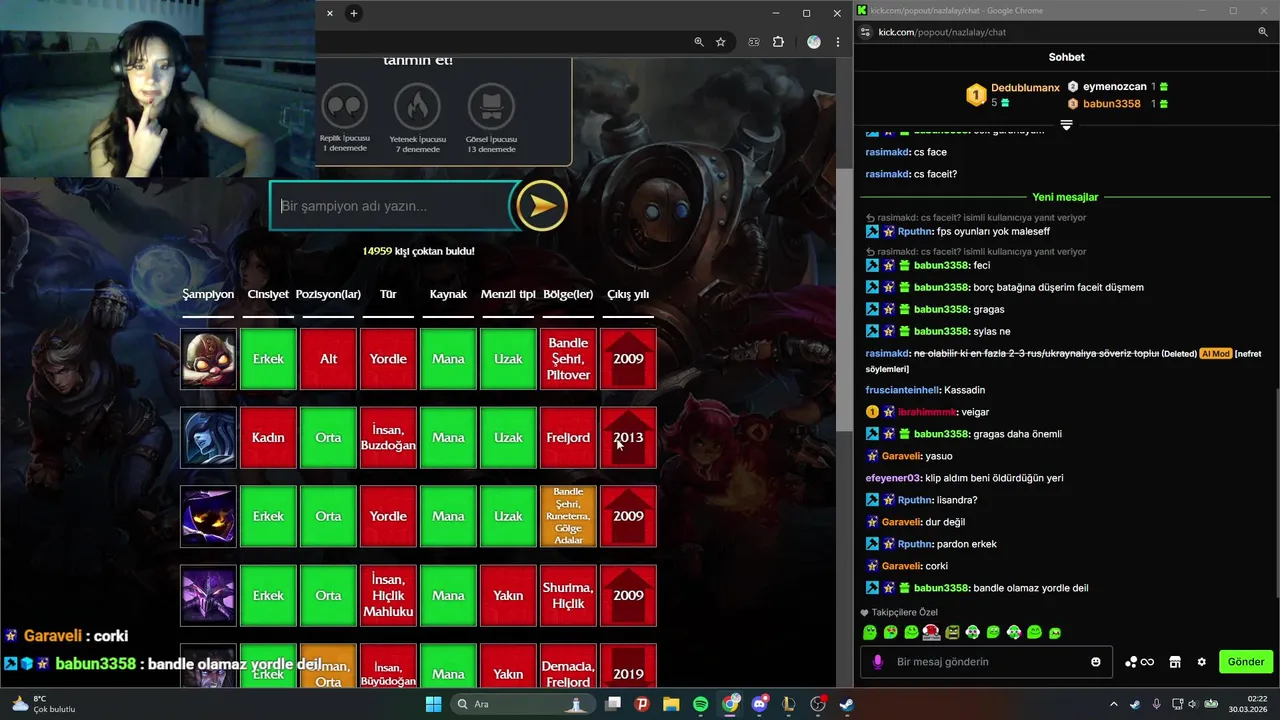Click the 'Takipçilere Özel' heart label

tap(899, 612)
